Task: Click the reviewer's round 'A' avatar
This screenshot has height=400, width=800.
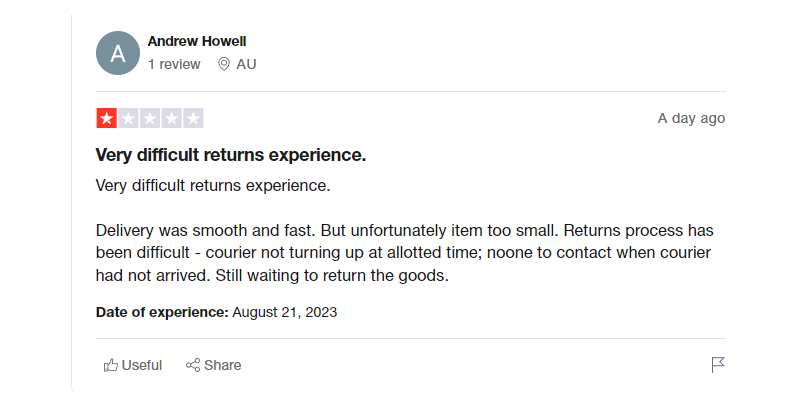Action: [x=118, y=53]
